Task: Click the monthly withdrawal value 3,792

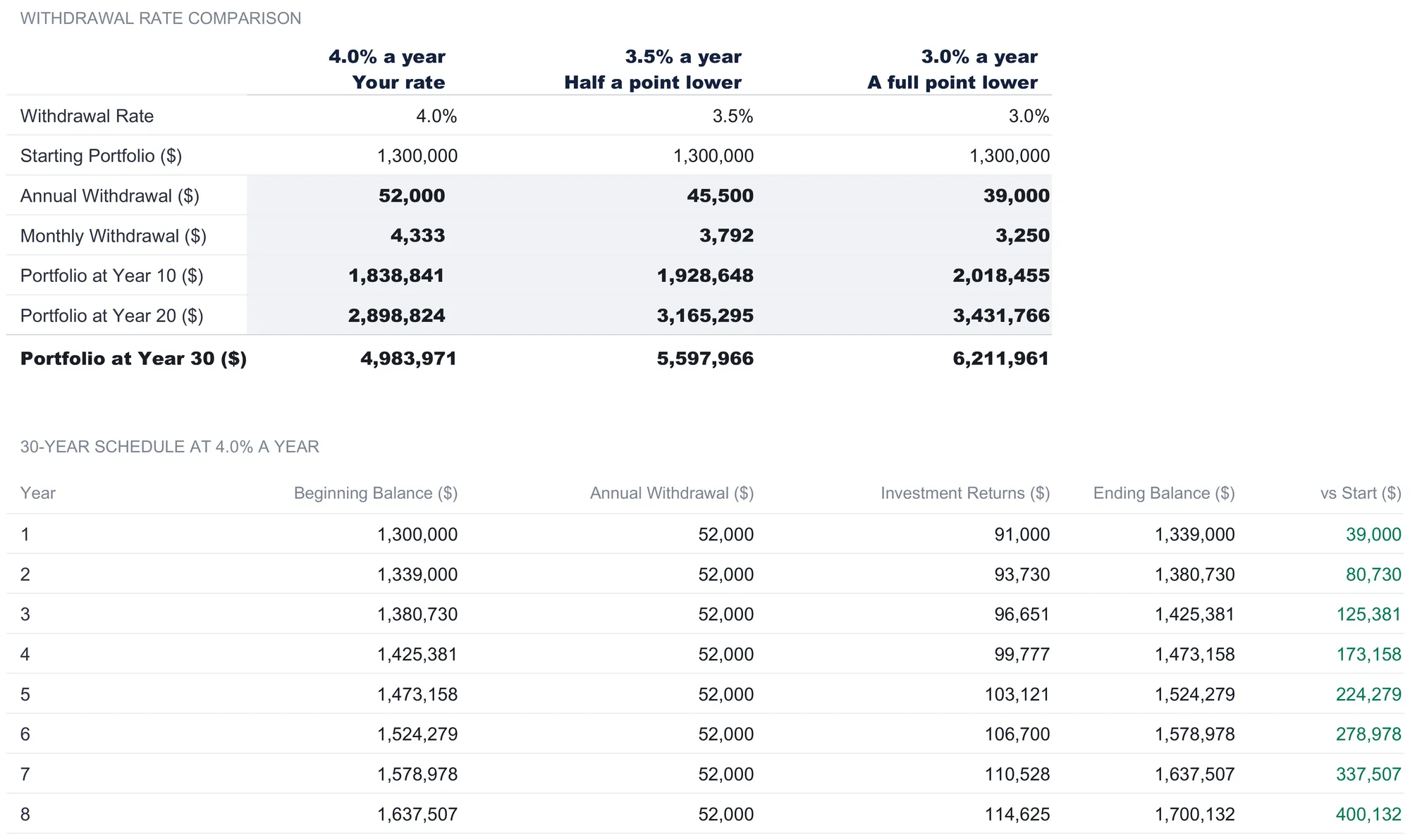Action: point(726,236)
